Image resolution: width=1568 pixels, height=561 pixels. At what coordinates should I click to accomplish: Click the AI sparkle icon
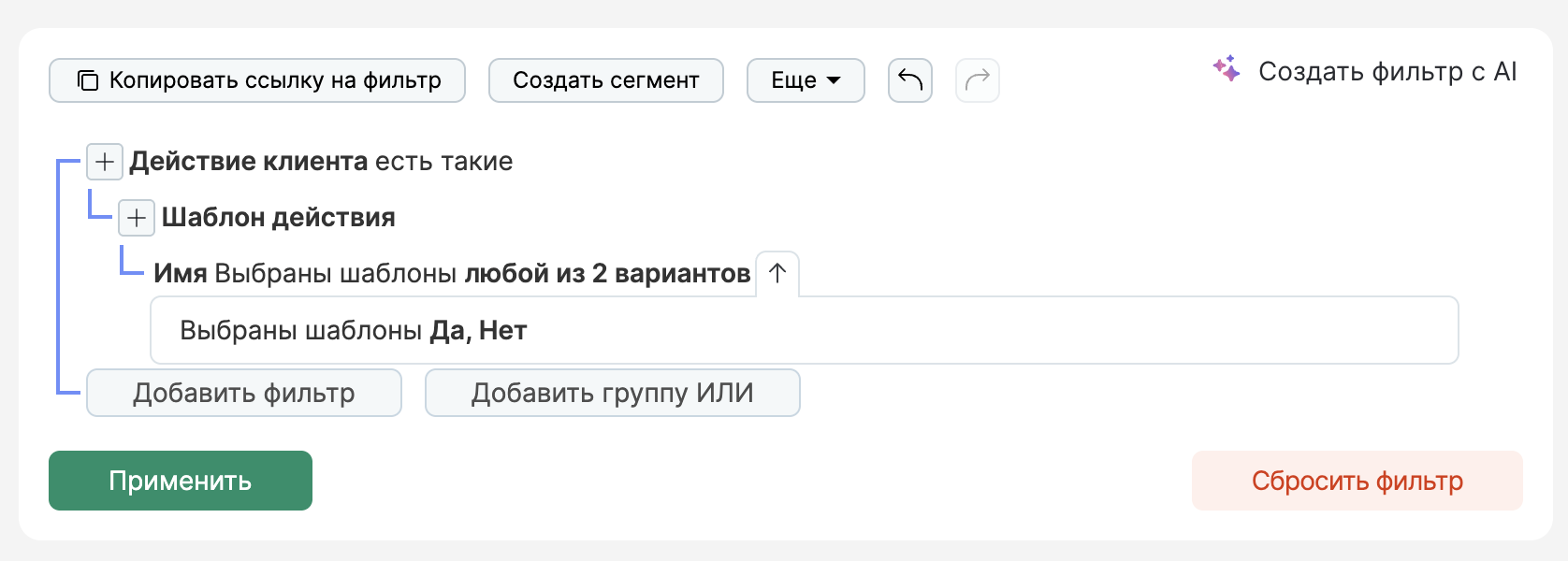tap(1227, 69)
